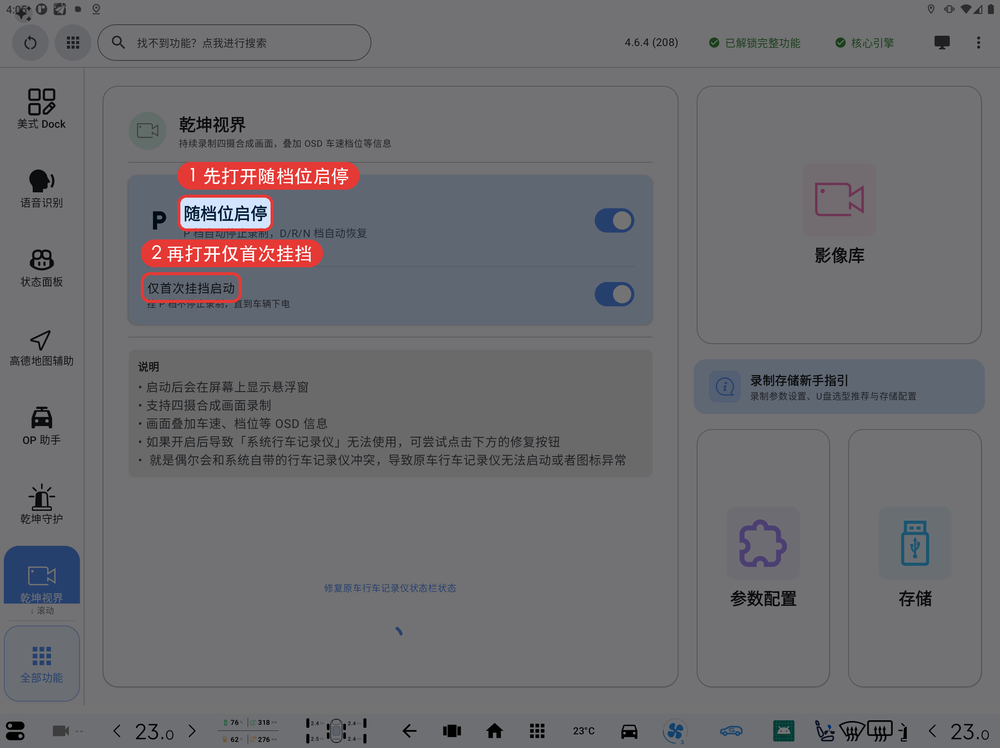Select the 乾坤视界 sidebar tab
This screenshot has width=1000, height=748.
tap(41, 575)
